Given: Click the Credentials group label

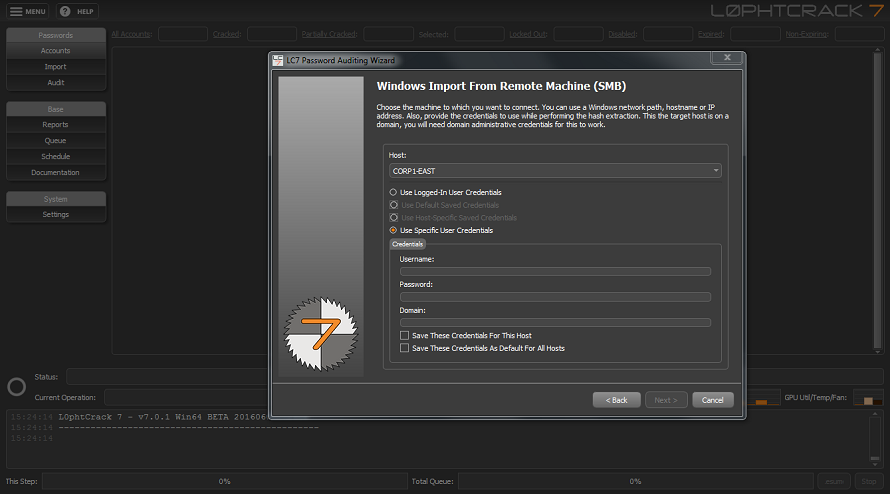Looking at the screenshot, I should click(408, 244).
